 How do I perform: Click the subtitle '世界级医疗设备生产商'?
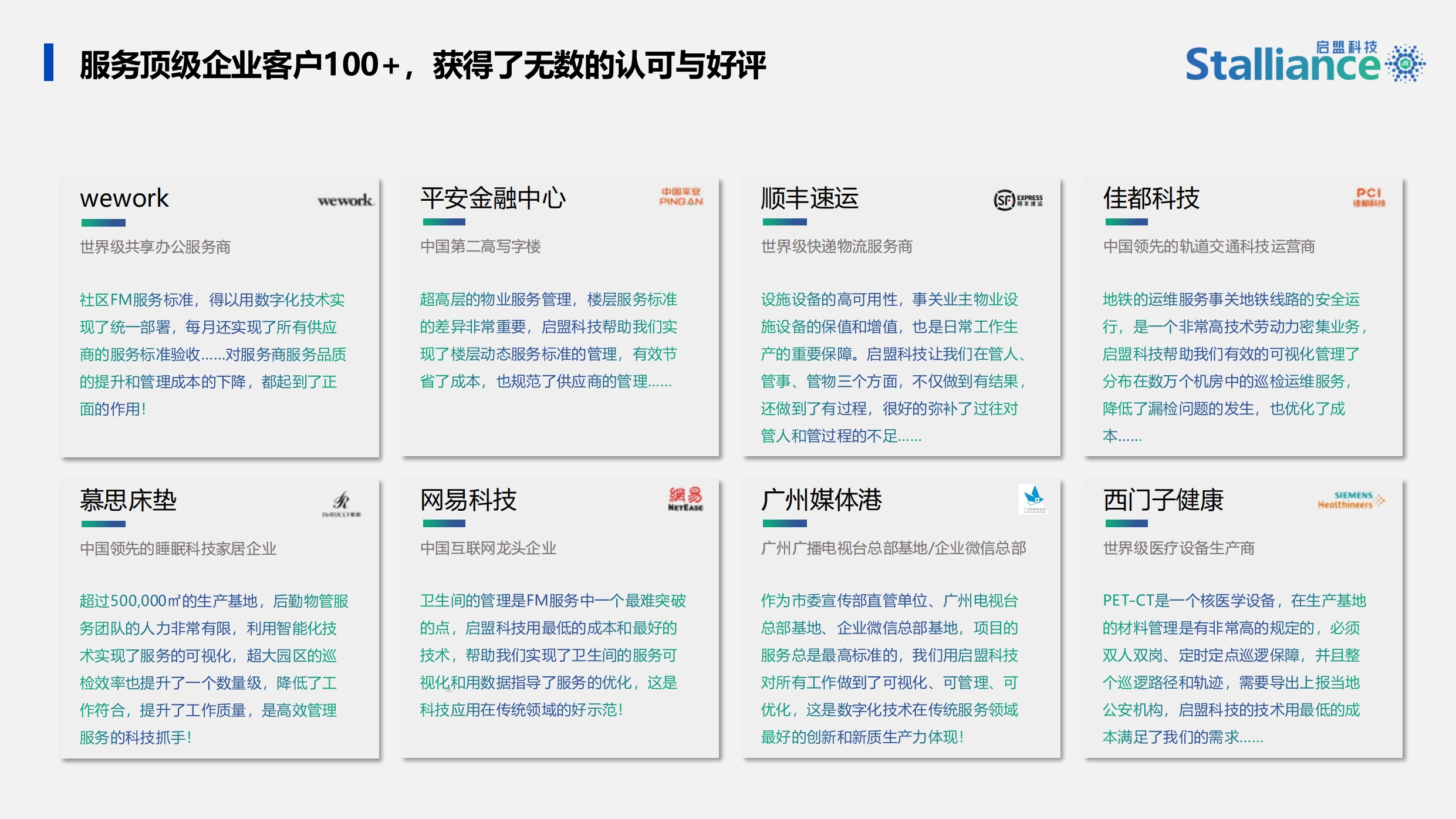click(x=1178, y=548)
